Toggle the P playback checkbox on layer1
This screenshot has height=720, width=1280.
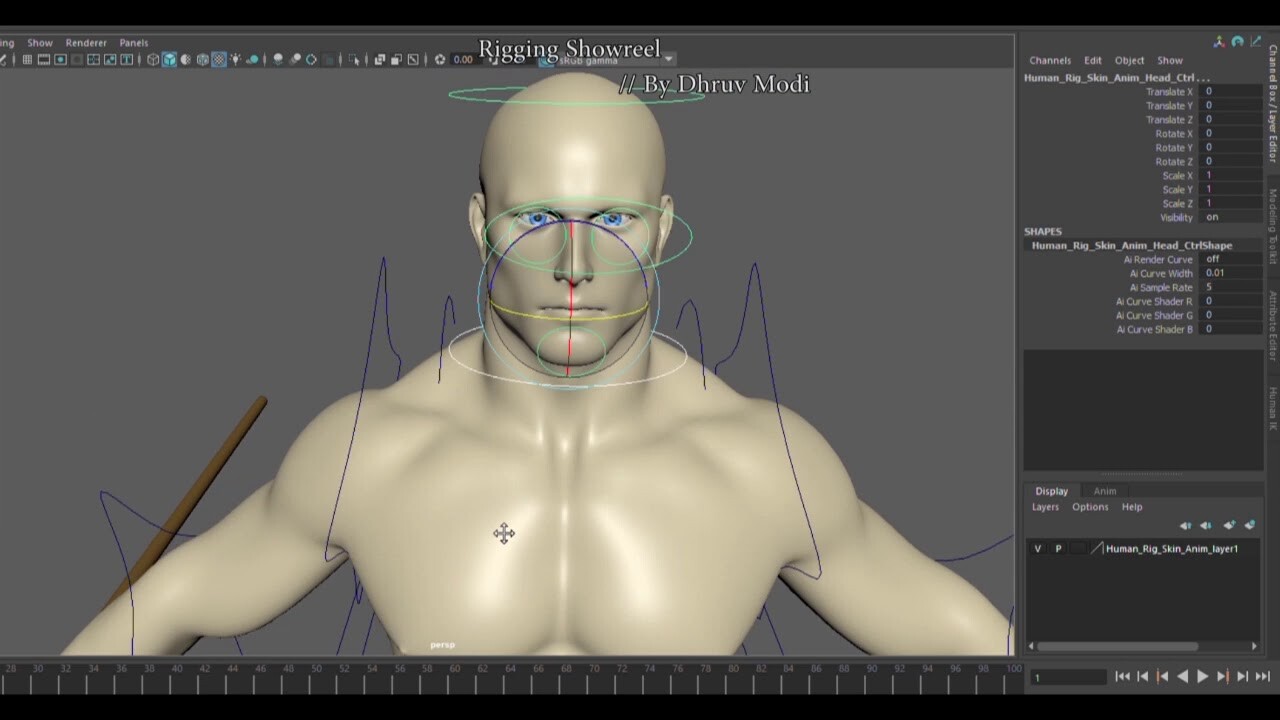(1059, 548)
